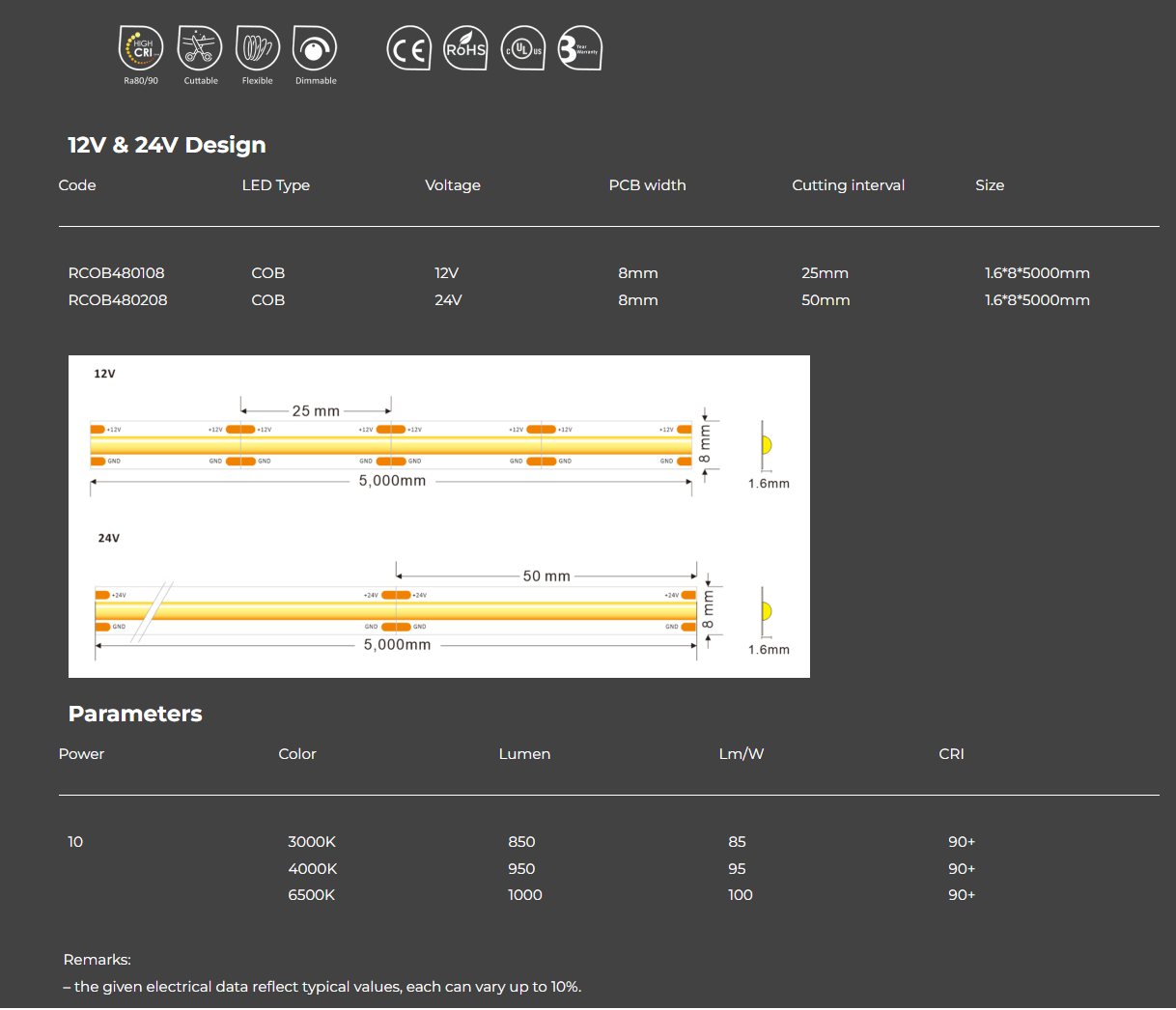Click the PCB width column header
The width and height of the screenshot is (1176, 1010).
pyautogui.click(x=647, y=185)
